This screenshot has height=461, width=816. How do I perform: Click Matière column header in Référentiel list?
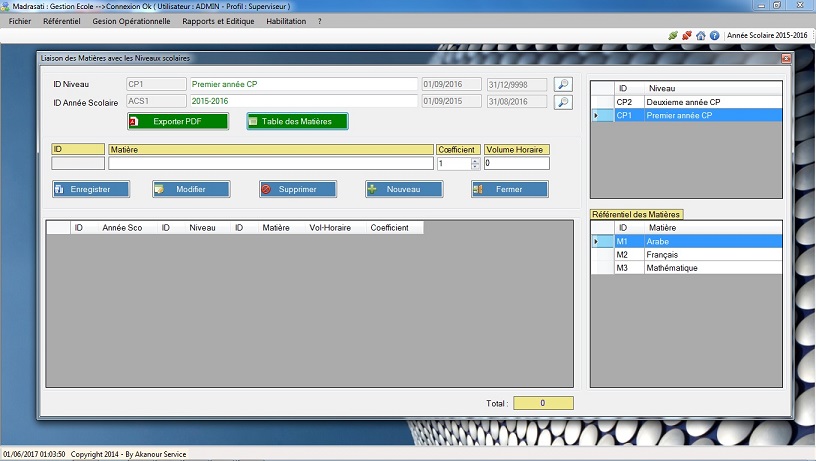[x=713, y=228]
